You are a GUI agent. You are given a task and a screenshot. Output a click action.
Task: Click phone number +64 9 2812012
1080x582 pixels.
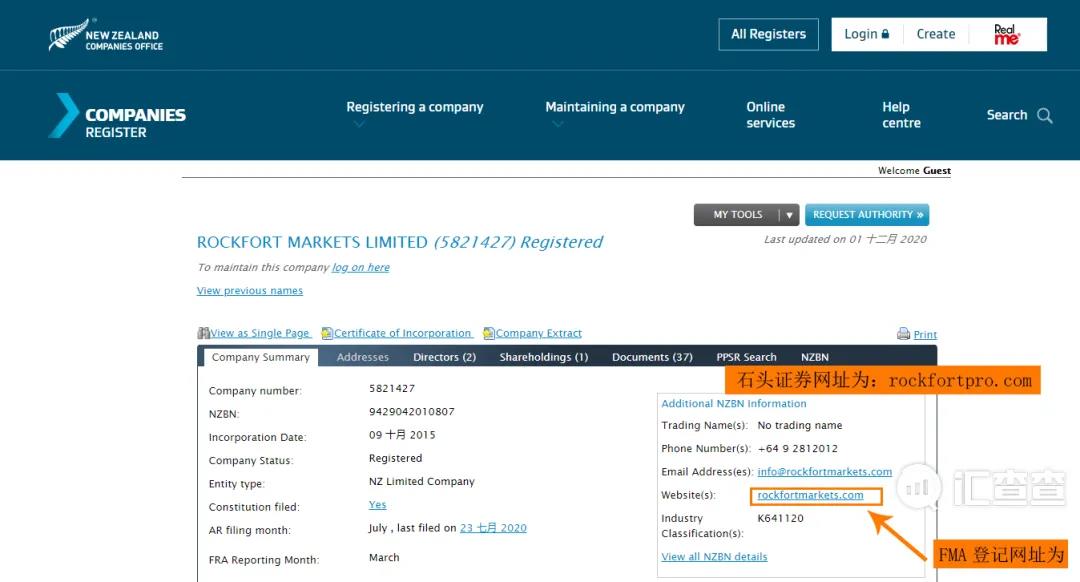point(798,448)
